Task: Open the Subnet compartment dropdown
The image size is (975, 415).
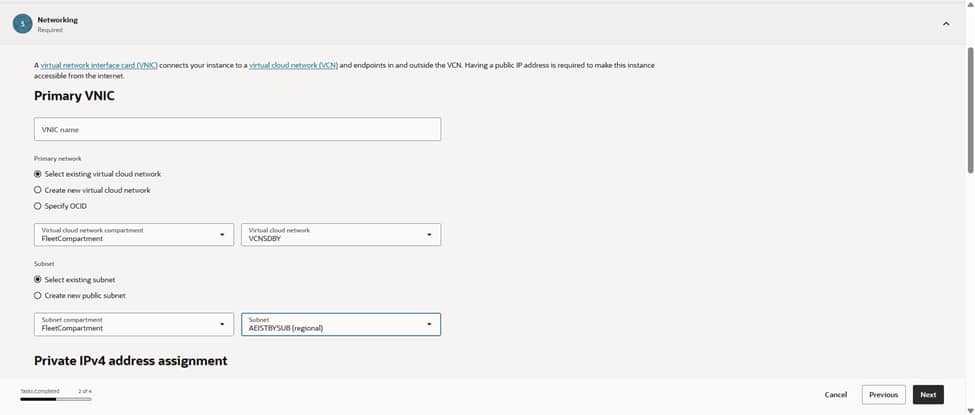Action: (133, 324)
